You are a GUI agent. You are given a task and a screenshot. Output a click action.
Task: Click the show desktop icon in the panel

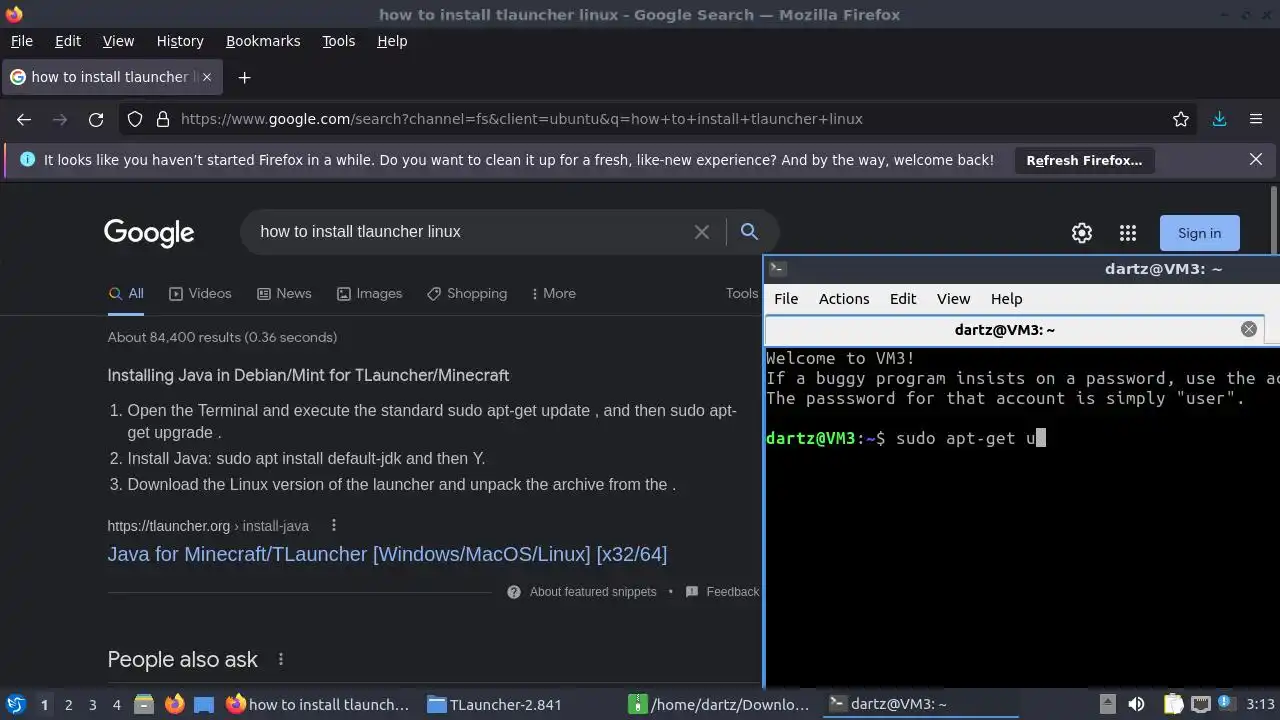[204, 704]
